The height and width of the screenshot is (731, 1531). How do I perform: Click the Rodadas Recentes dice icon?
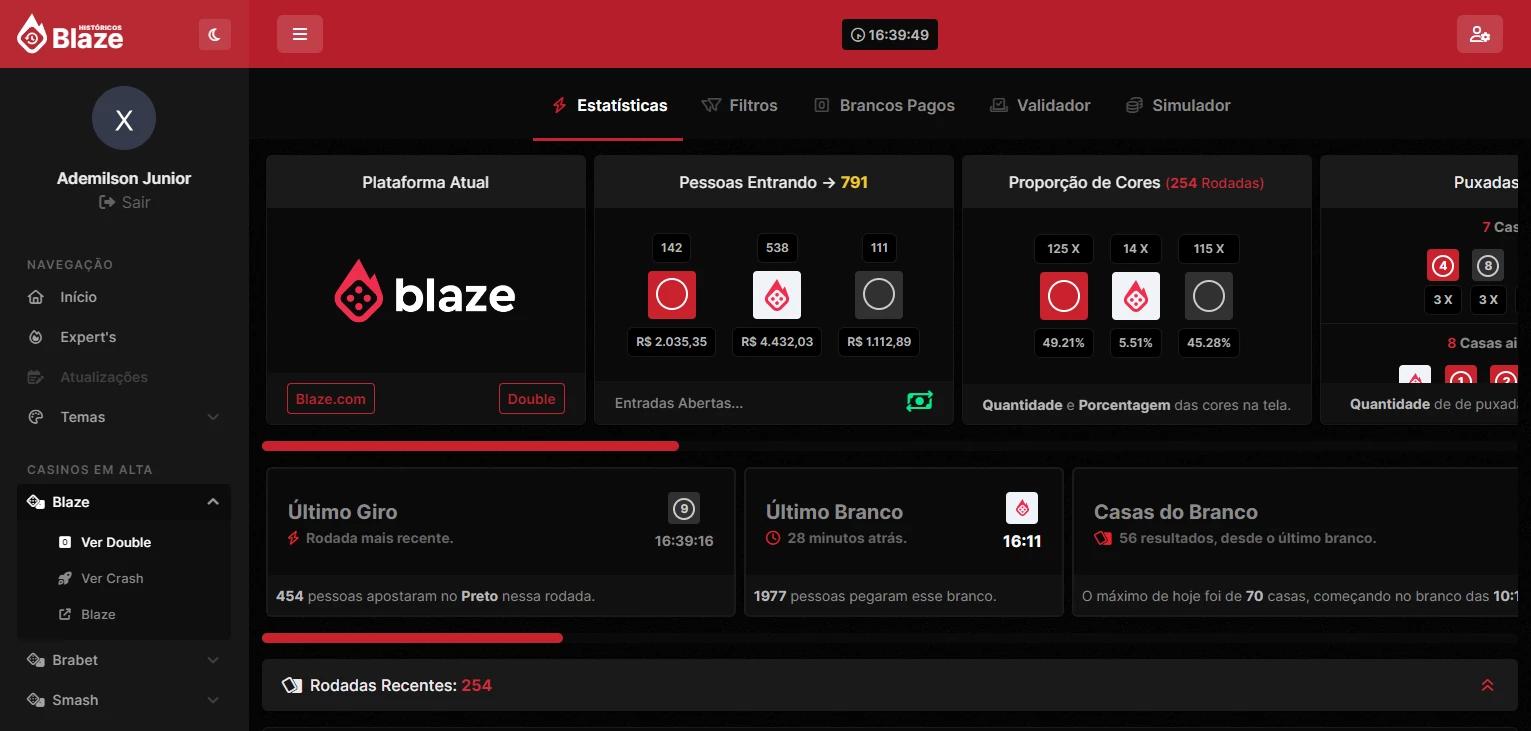(292, 685)
